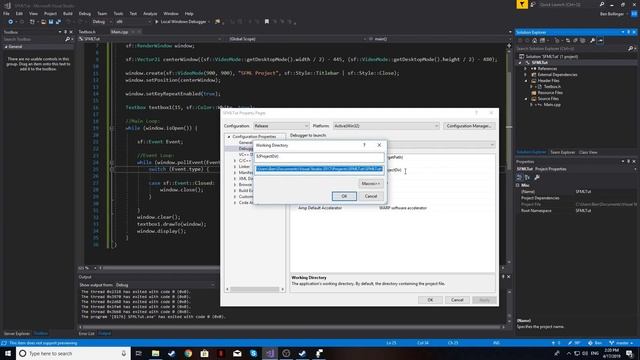Collapse Configuration Properties tree node
The width and height of the screenshot is (640, 360).
click(x=229, y=137)
